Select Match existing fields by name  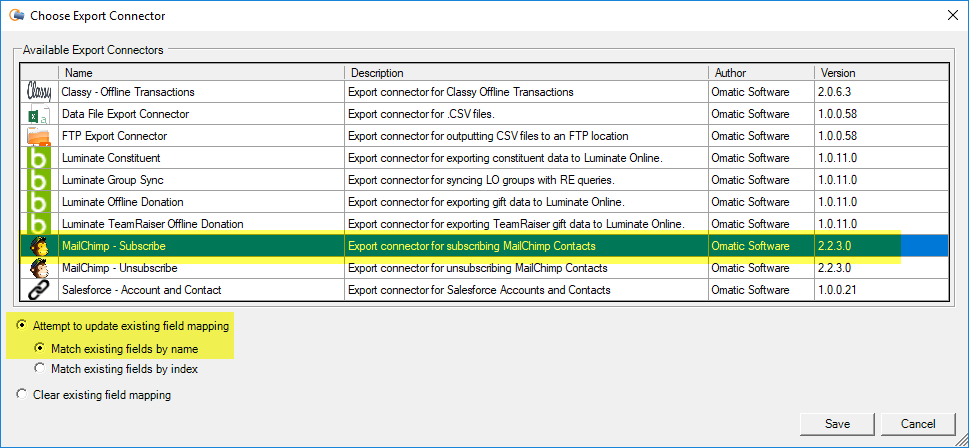(x=40, y=348)
